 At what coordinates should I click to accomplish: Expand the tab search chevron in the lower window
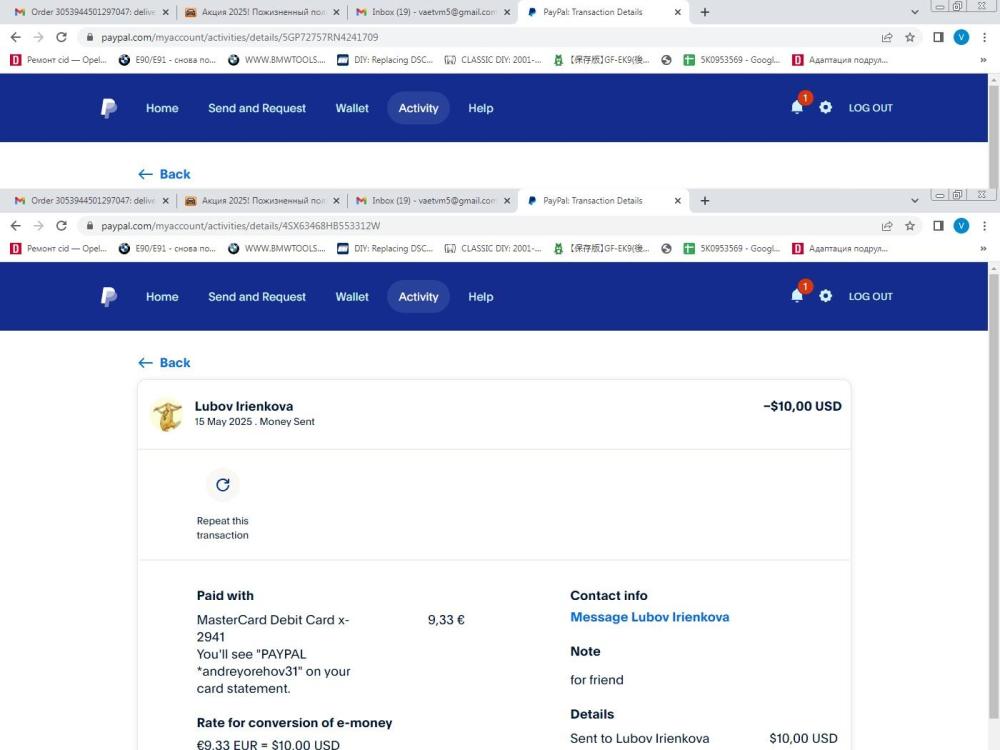tap(915, 201)
